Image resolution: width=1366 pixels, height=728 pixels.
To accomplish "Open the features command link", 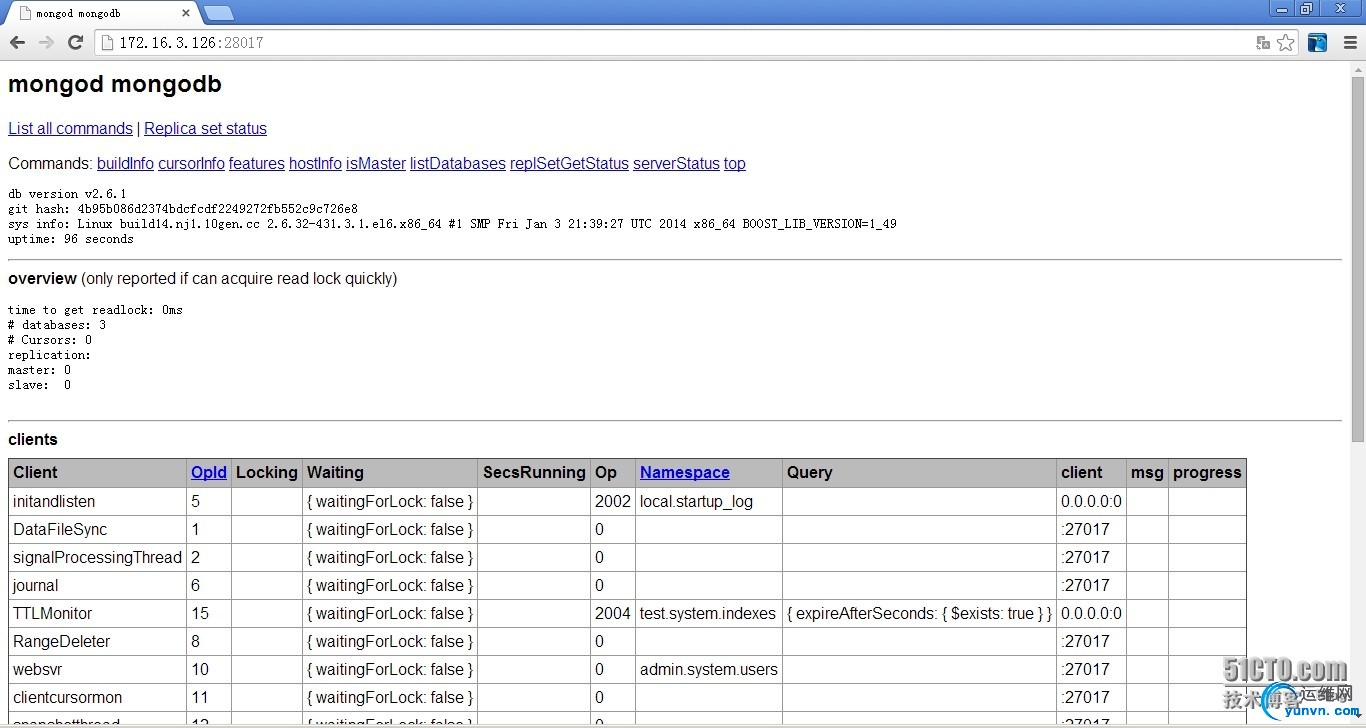I will coord(257,163).
